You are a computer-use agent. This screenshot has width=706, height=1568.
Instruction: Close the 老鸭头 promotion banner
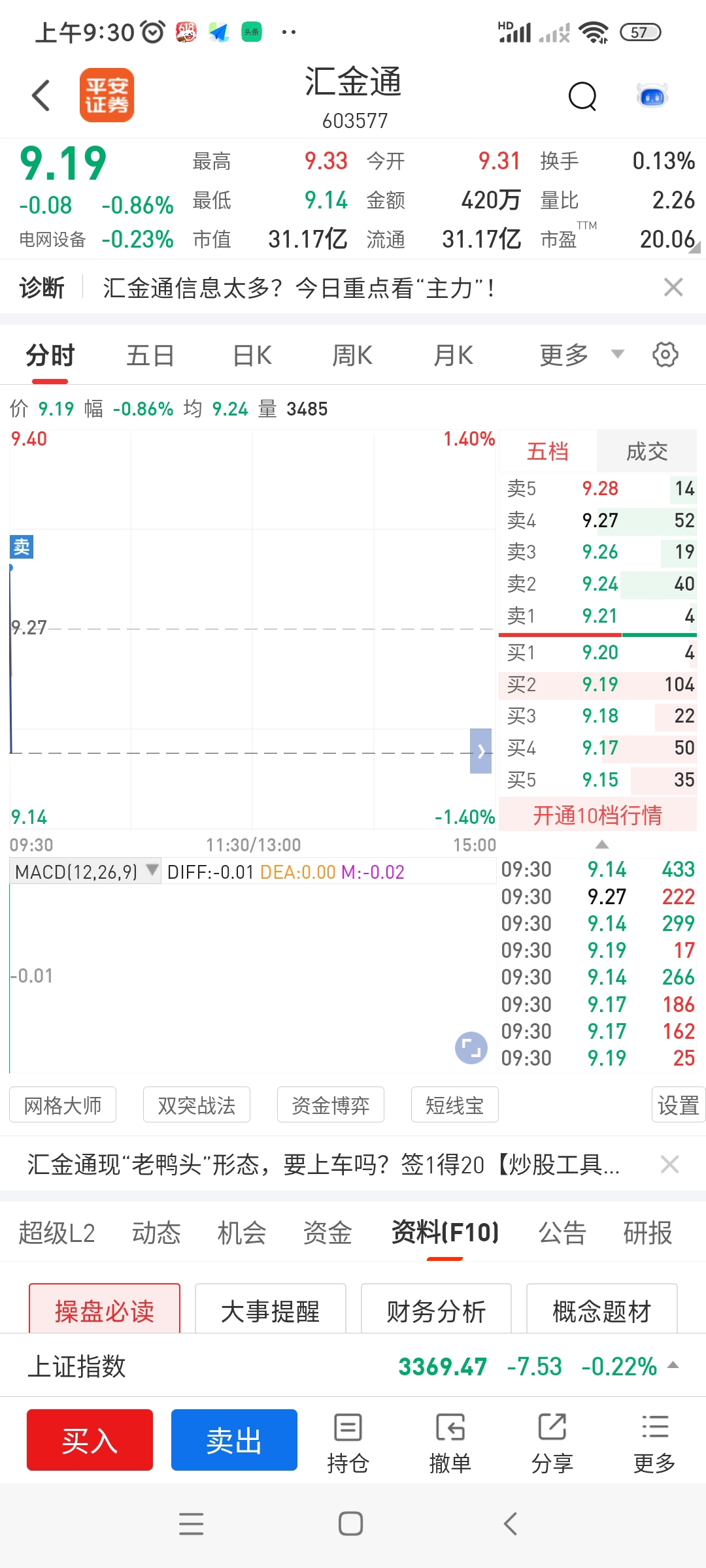(x=670, y=1164)
